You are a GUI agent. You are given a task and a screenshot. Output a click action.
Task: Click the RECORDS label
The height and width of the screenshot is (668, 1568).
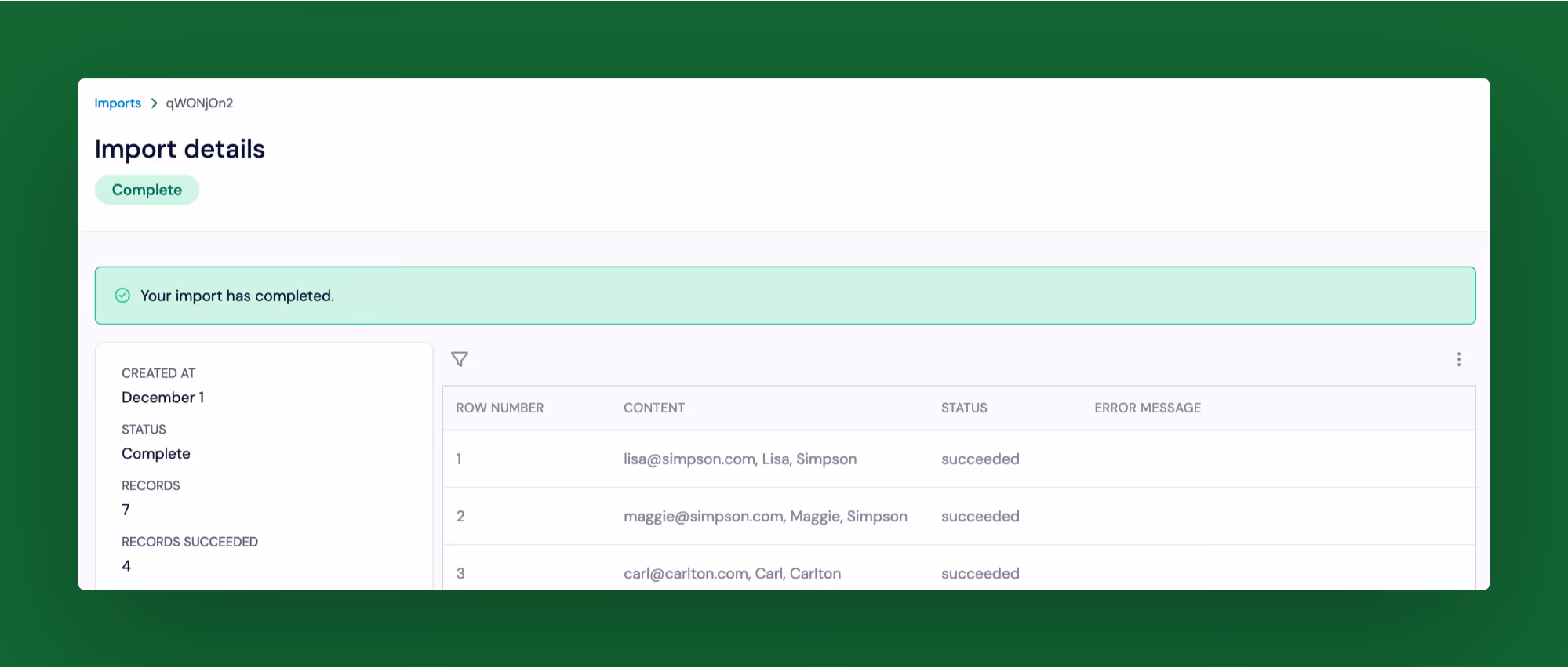pos(151,486)
